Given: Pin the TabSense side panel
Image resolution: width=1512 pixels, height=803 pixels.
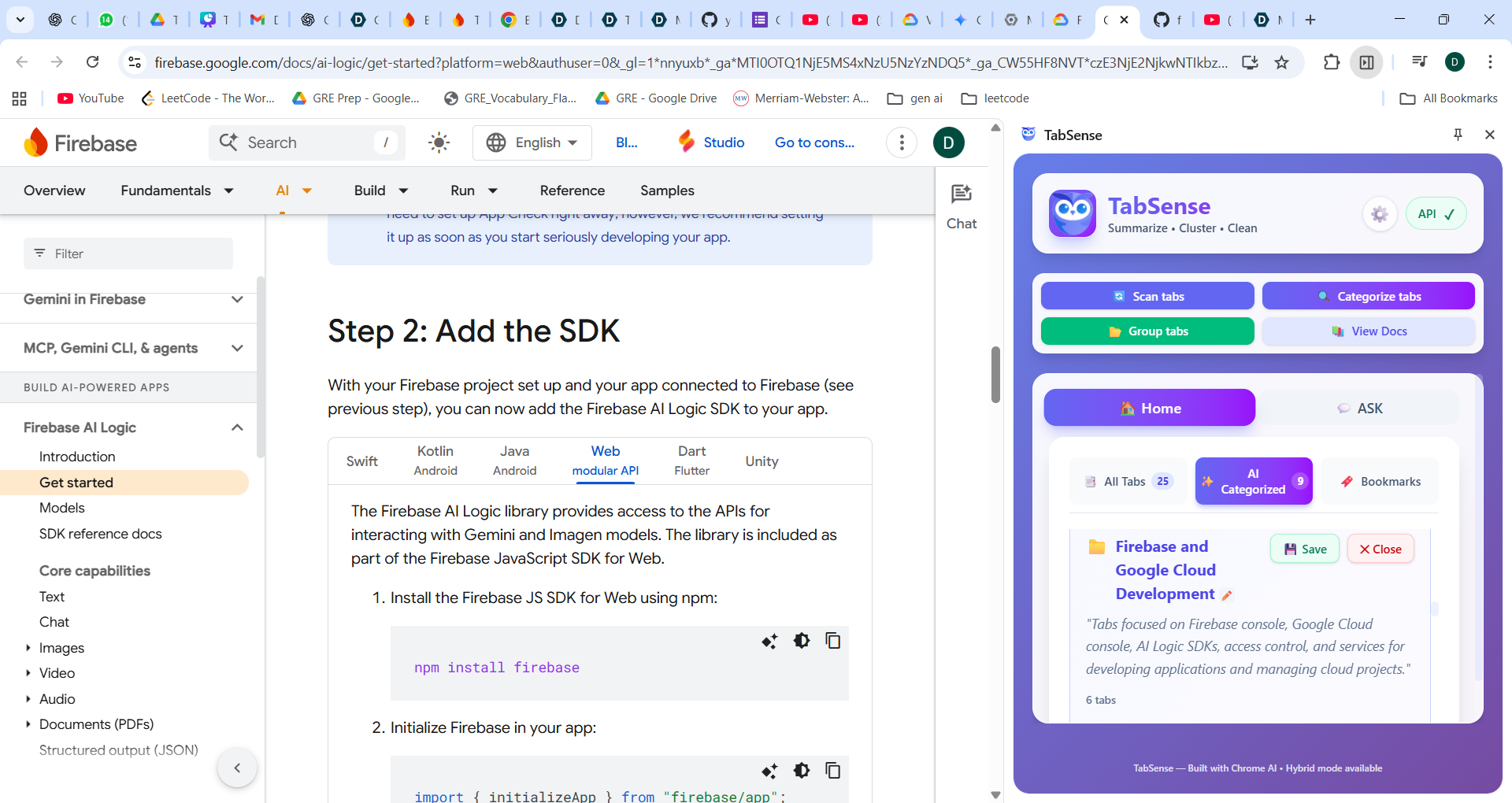Looking at the screenshot, I should pyautogui.click(x=1458, y=135).
